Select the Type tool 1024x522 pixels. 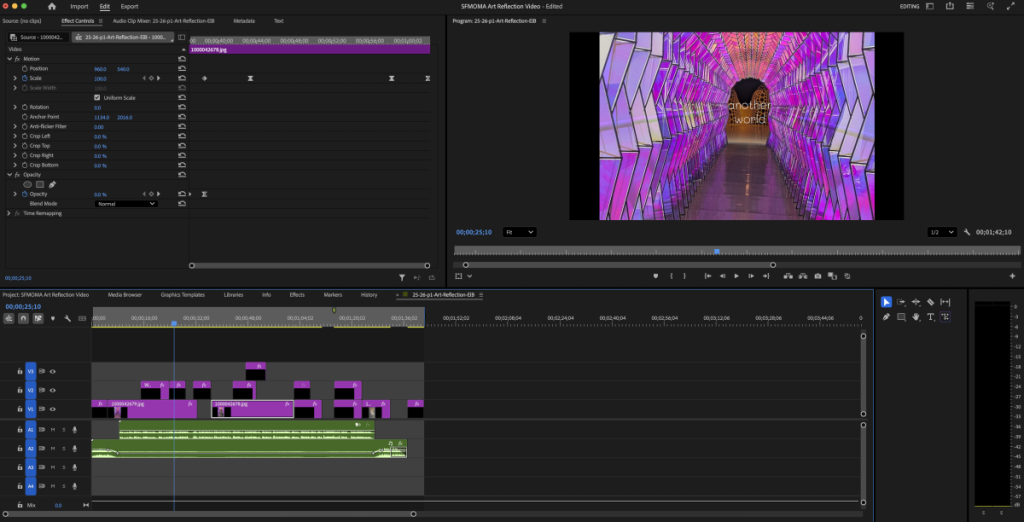tap(931, 317)
